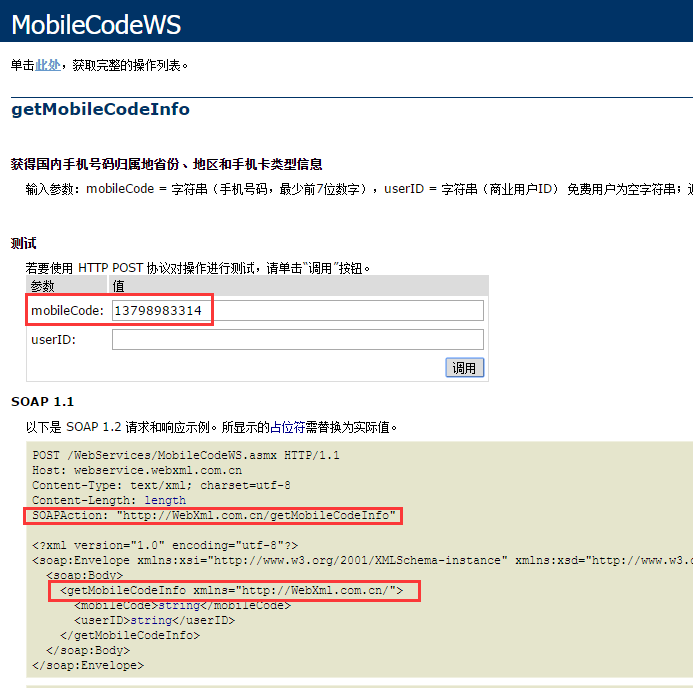Click the getMobileCodeInfo xmlns opening tag
The image size is (693, 688).
click(232, 592)
